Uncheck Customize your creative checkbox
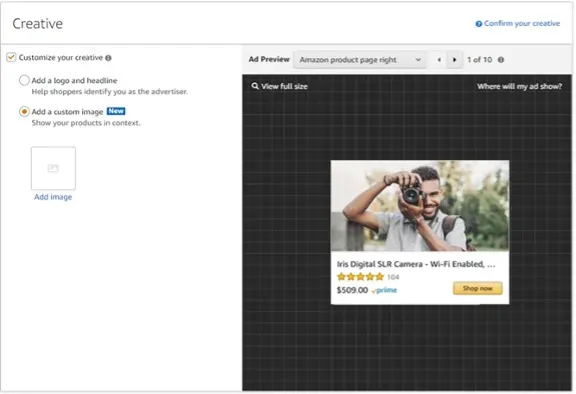Screen dimensions: 576x394 click(x=11, y=57)
